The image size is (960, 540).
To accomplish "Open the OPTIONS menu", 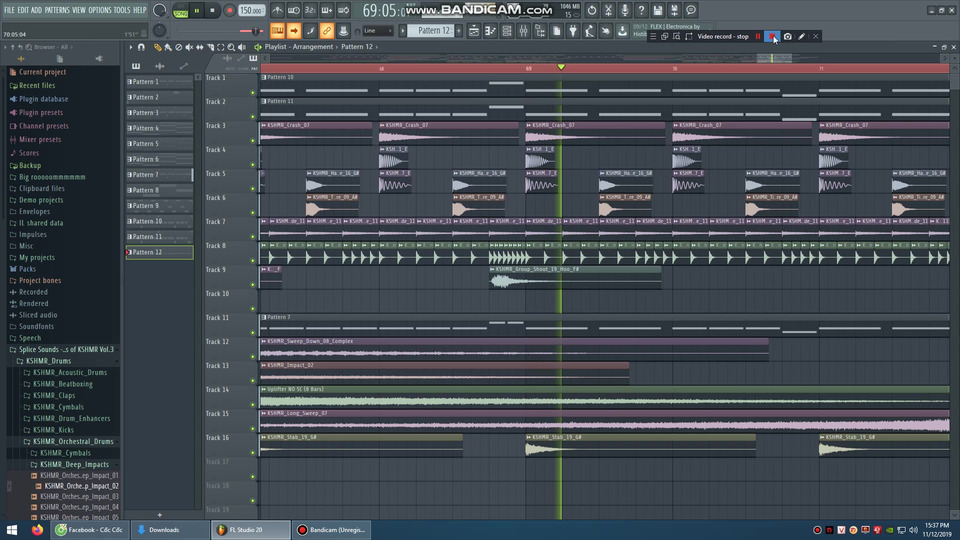I will point(99,10).
